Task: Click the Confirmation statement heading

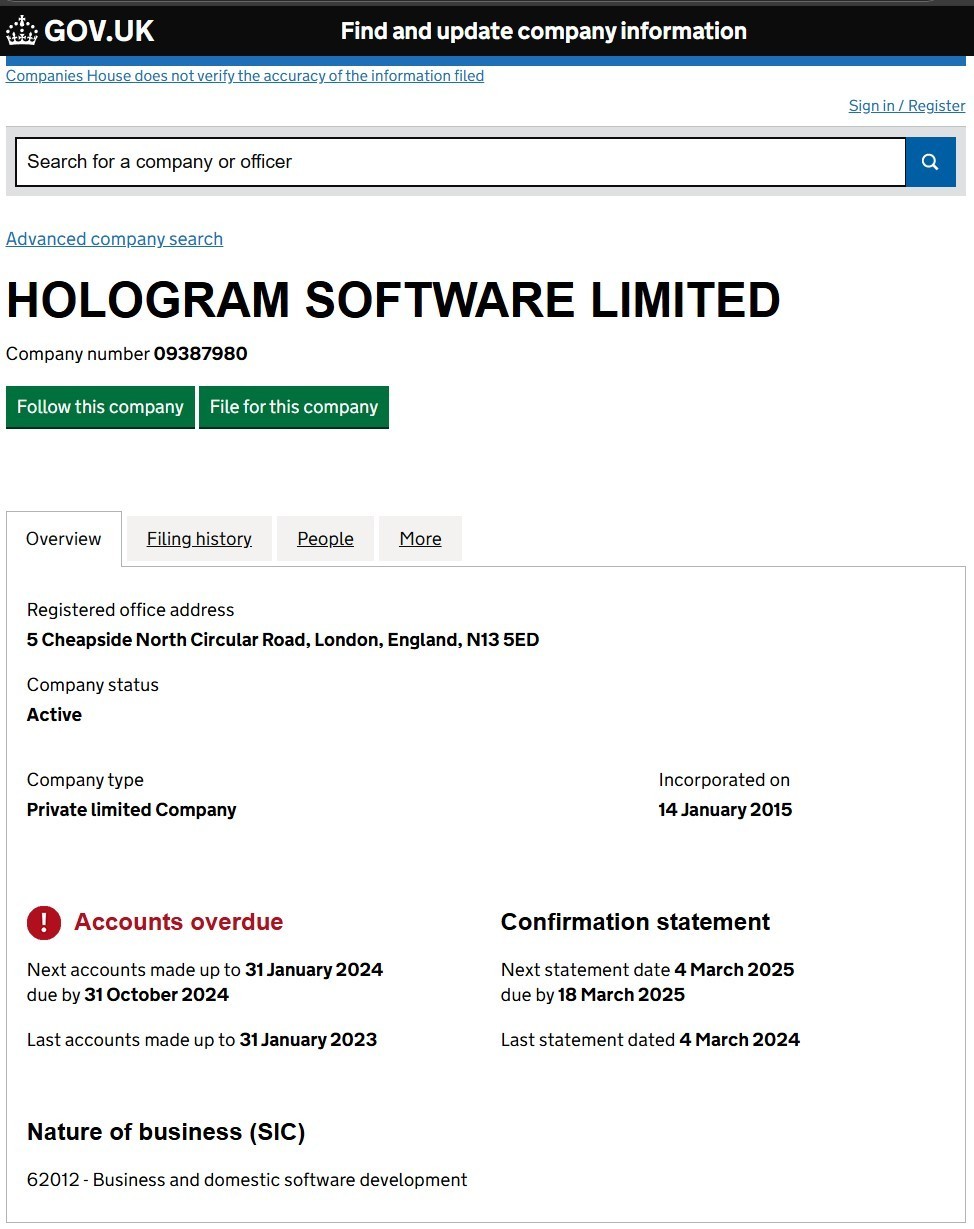Action: click(x=635, y=922)
